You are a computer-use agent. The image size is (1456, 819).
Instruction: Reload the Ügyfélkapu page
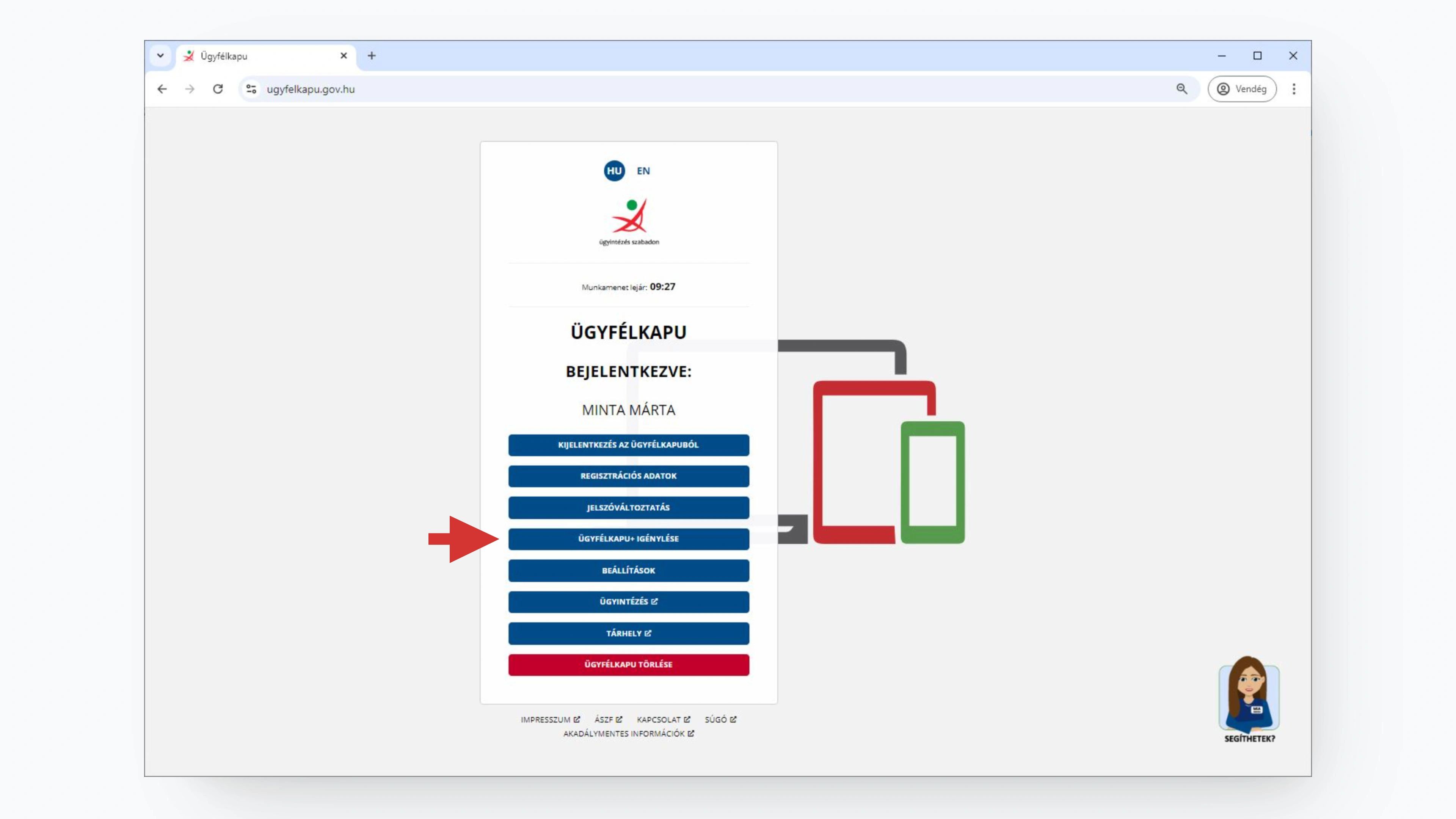(218, 89)
